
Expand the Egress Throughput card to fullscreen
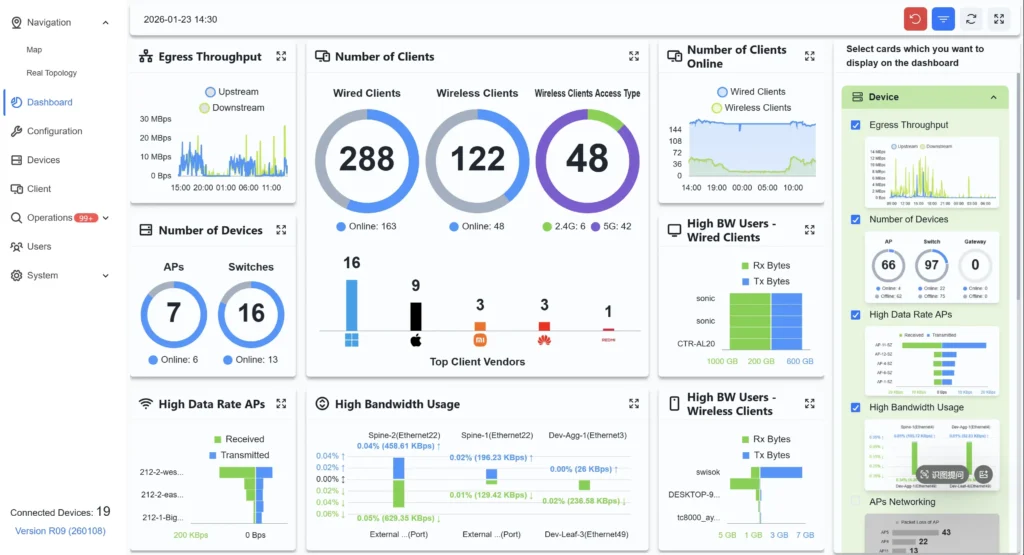click(x=281, y=57)
